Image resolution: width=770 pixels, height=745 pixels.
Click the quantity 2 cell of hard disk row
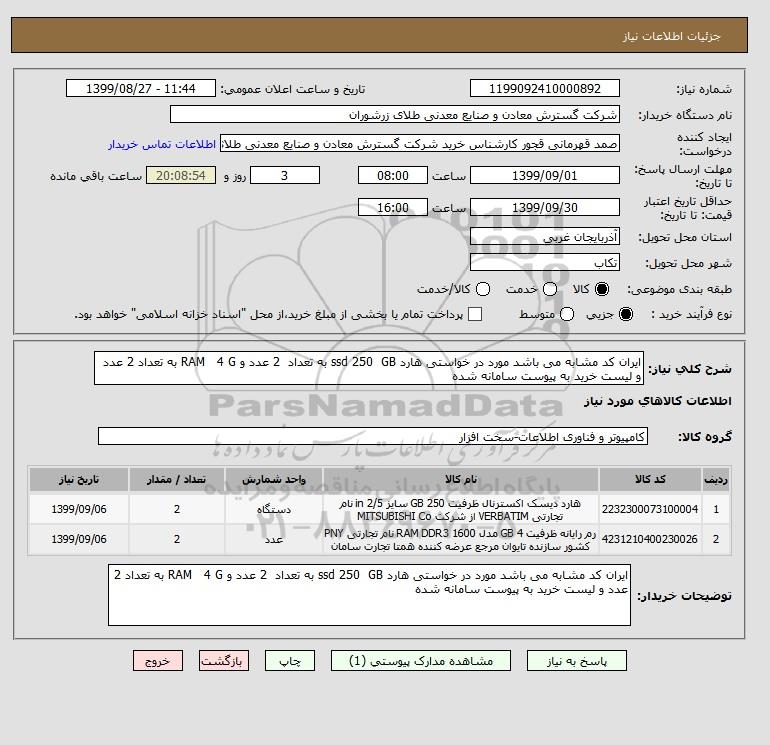pyautogui.click(x=177, y=509)
